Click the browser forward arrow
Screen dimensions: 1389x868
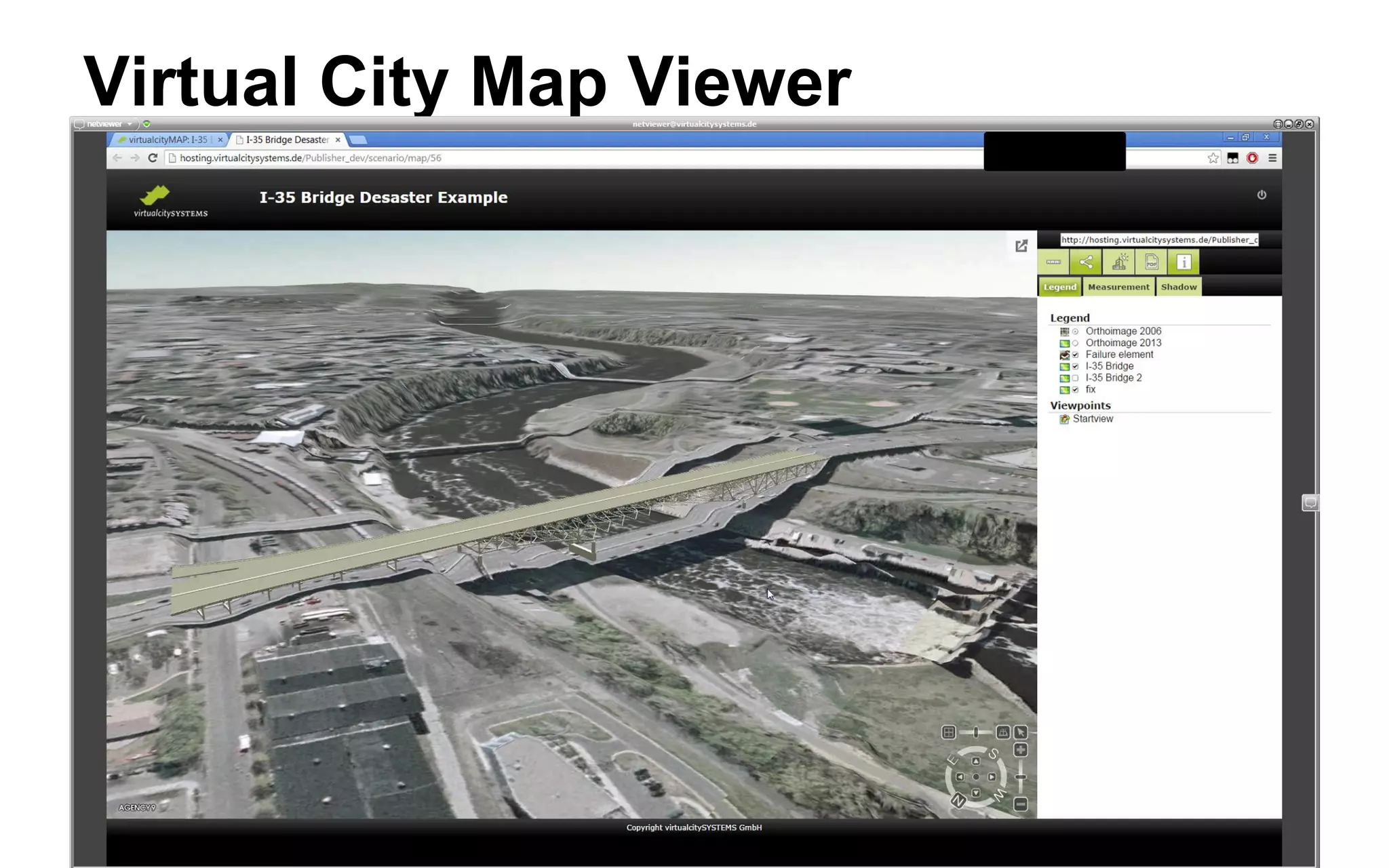(135, 158)
